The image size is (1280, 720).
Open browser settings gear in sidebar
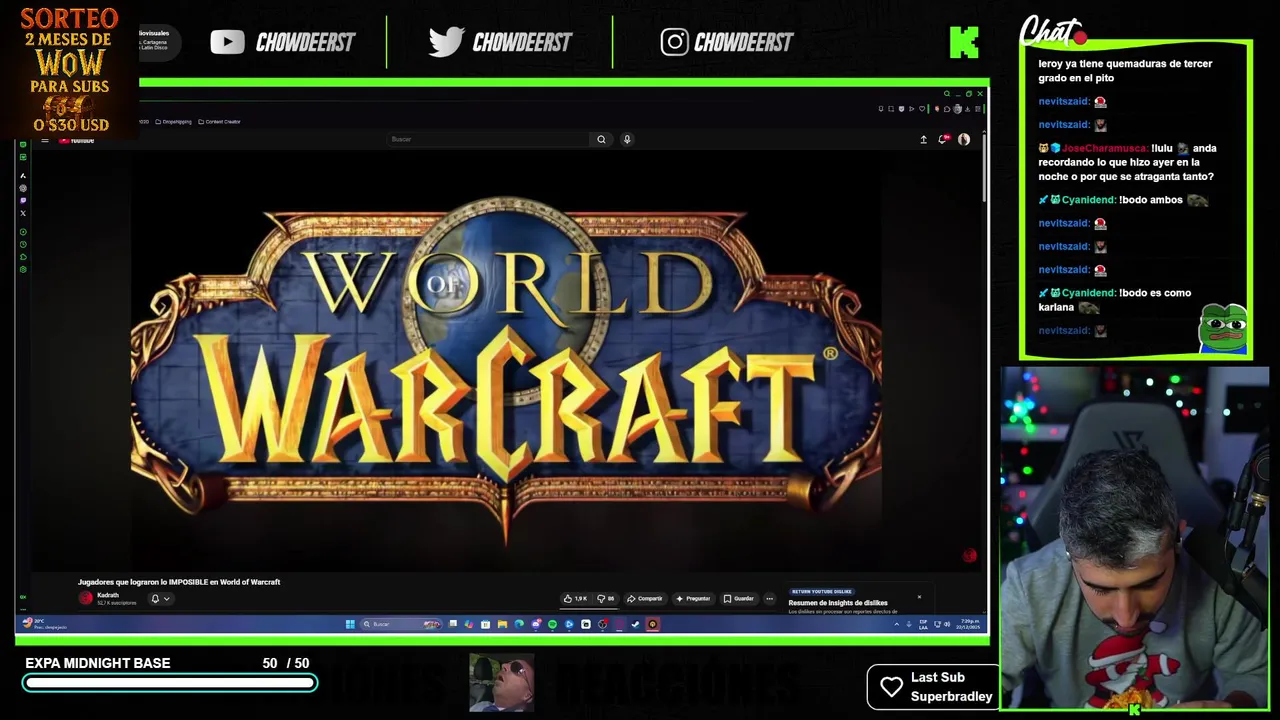pyautogui.click(x=23, y=269)
